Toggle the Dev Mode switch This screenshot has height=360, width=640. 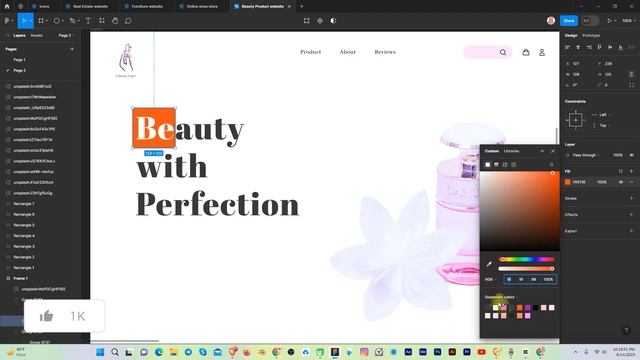590,21
